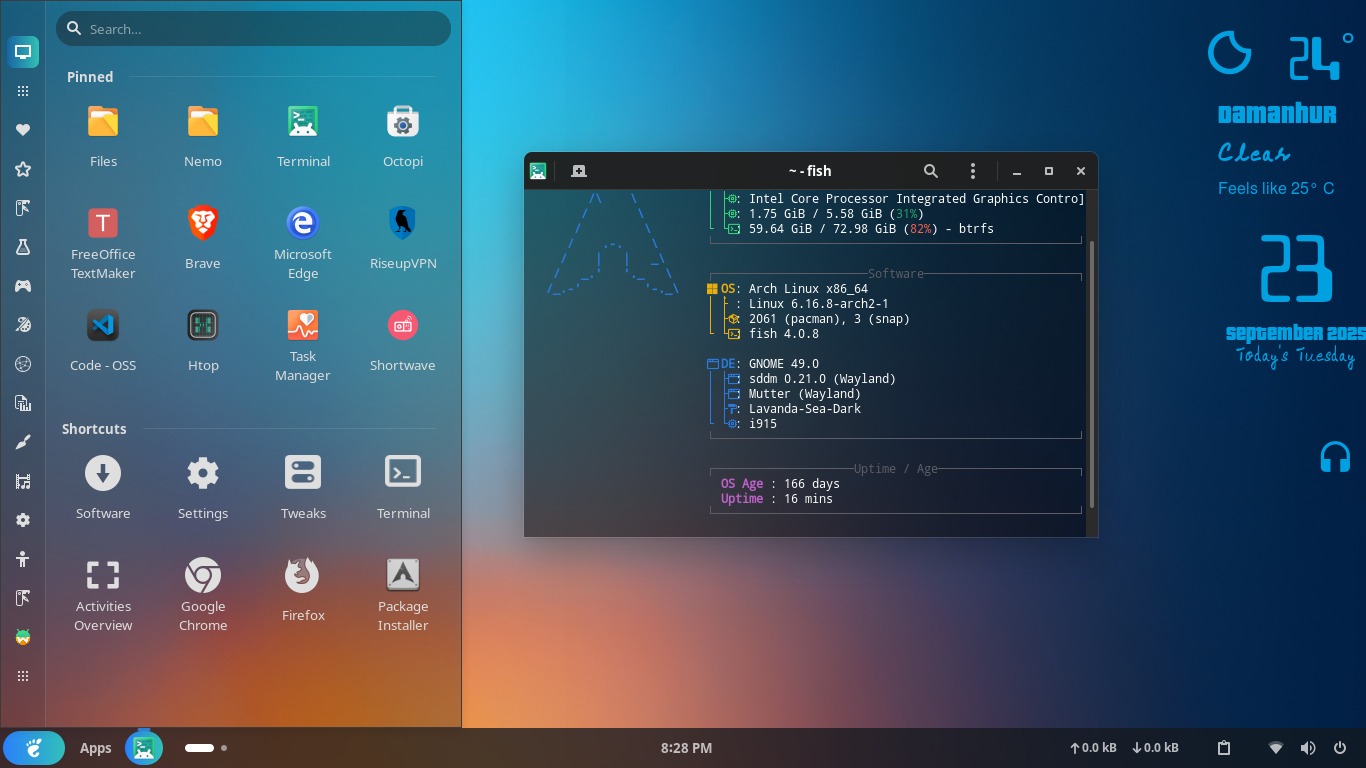Image resolution: width=1366 pixels, height=768 pixels.
Task: Click the terminal app icon in its titlebar
Action: (538, 171)
